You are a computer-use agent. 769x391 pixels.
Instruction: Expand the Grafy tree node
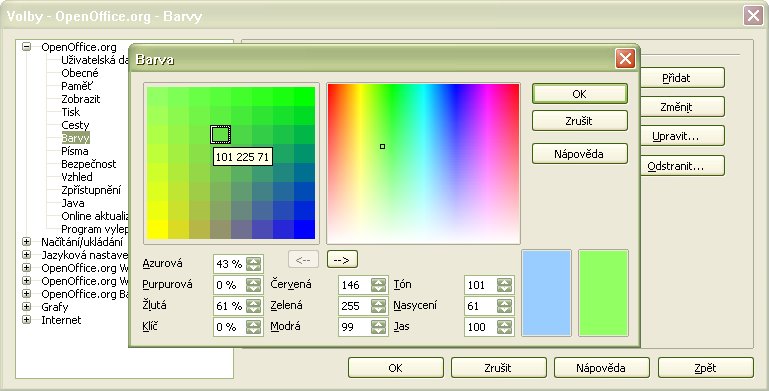pyautogui.click(x=26, y=307)
